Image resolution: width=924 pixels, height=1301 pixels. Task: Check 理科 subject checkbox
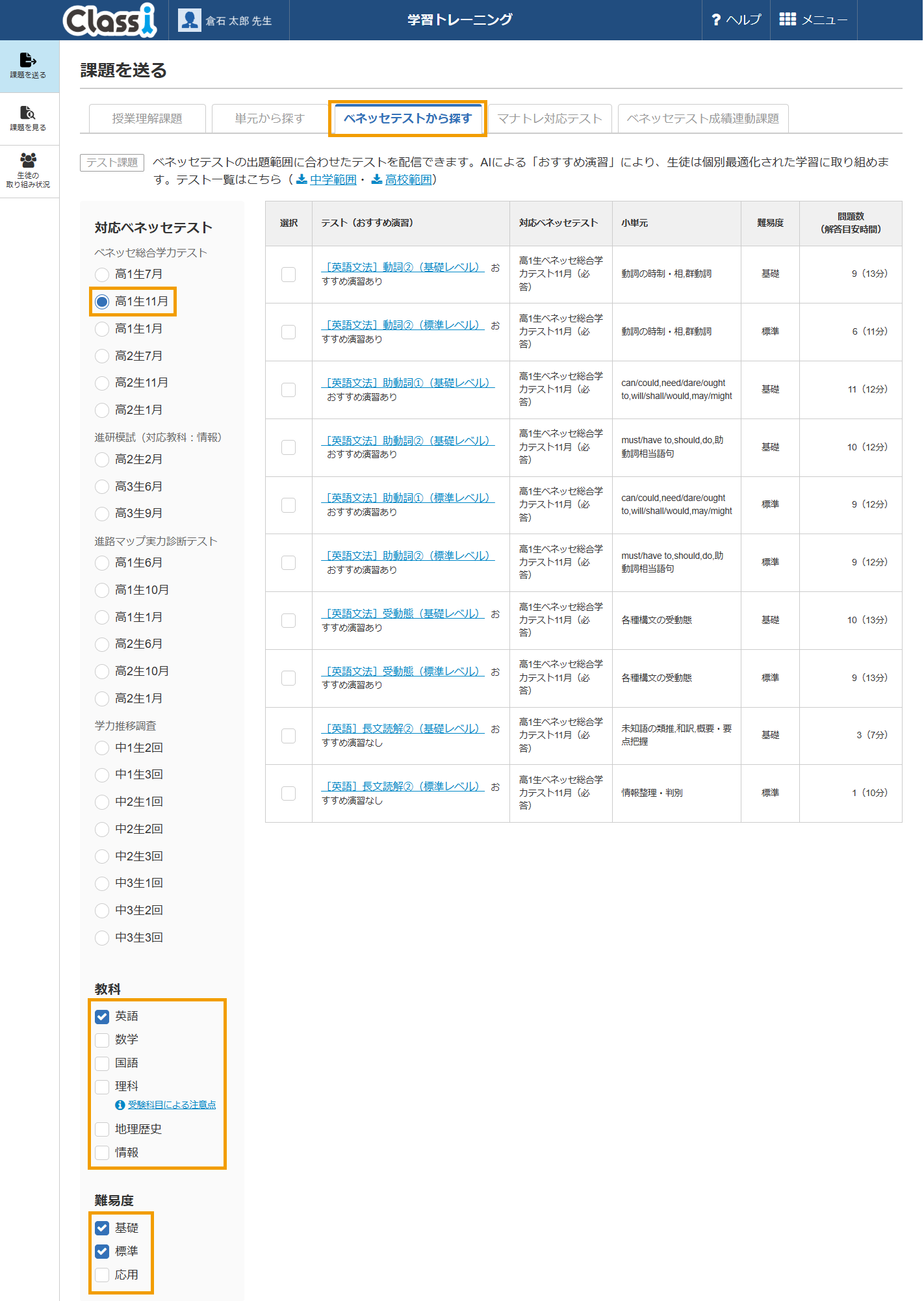coord(102,1087)
